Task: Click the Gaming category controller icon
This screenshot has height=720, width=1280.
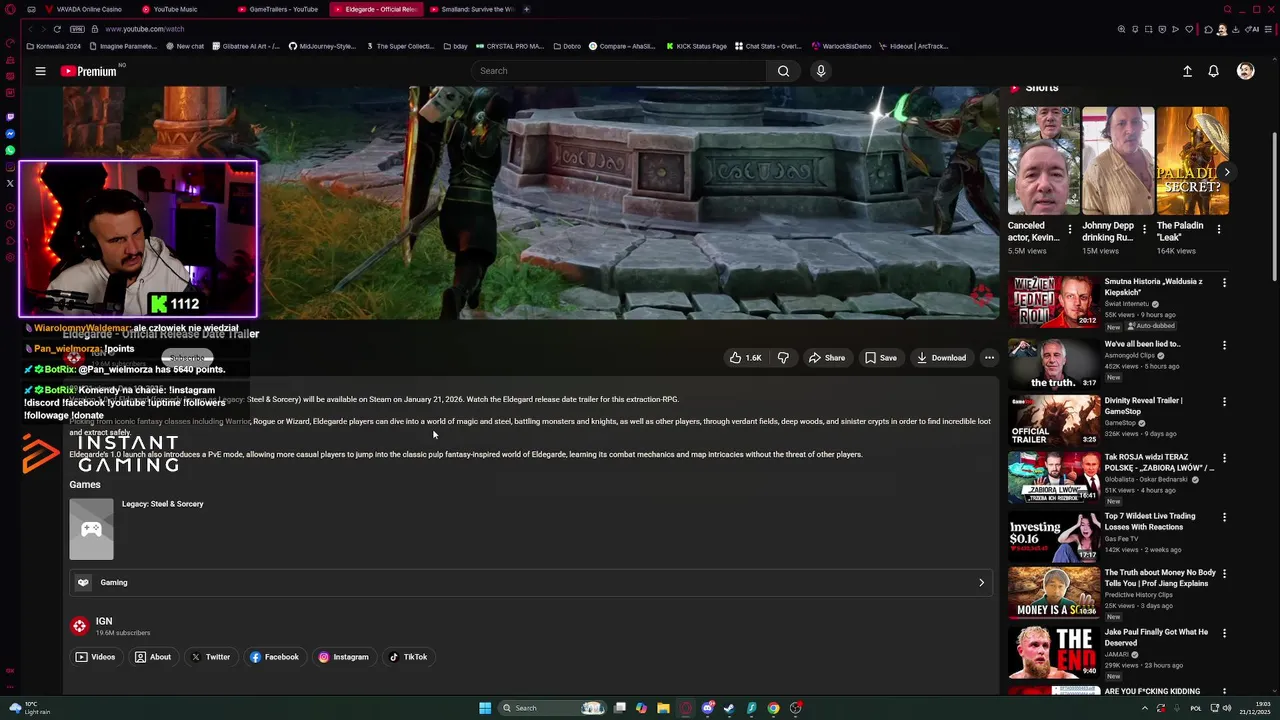Action: point(83,582)
